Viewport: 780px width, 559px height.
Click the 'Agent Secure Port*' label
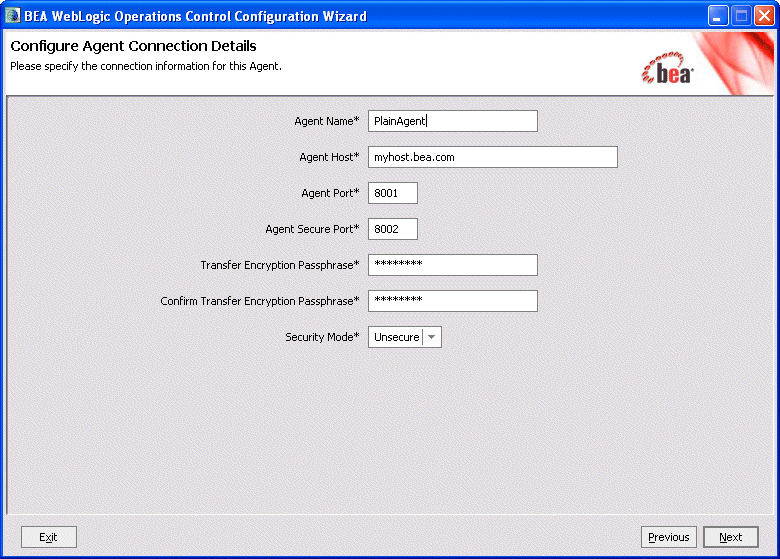point(312,229)
